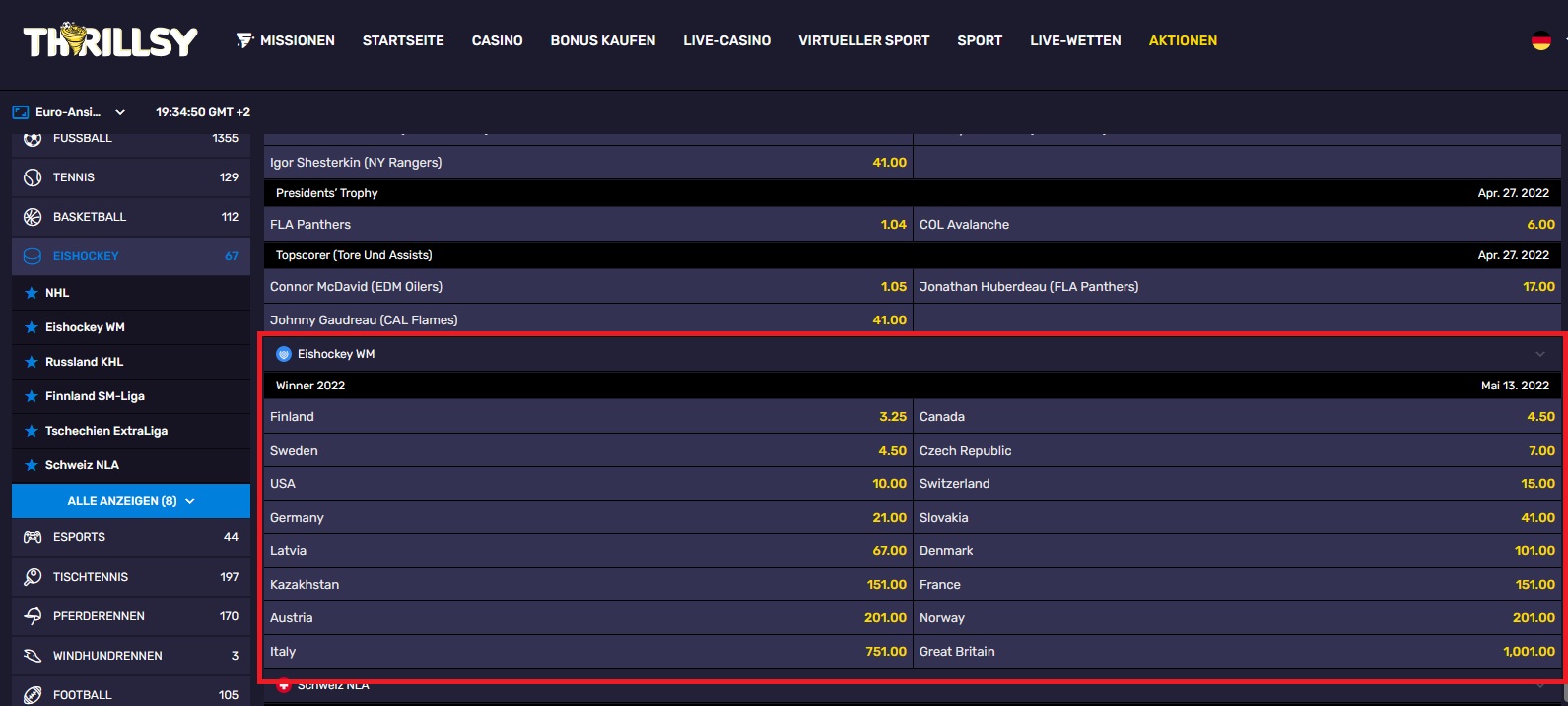
Task: Bet on Germany at 21.00
Action: tap(588, 518)
